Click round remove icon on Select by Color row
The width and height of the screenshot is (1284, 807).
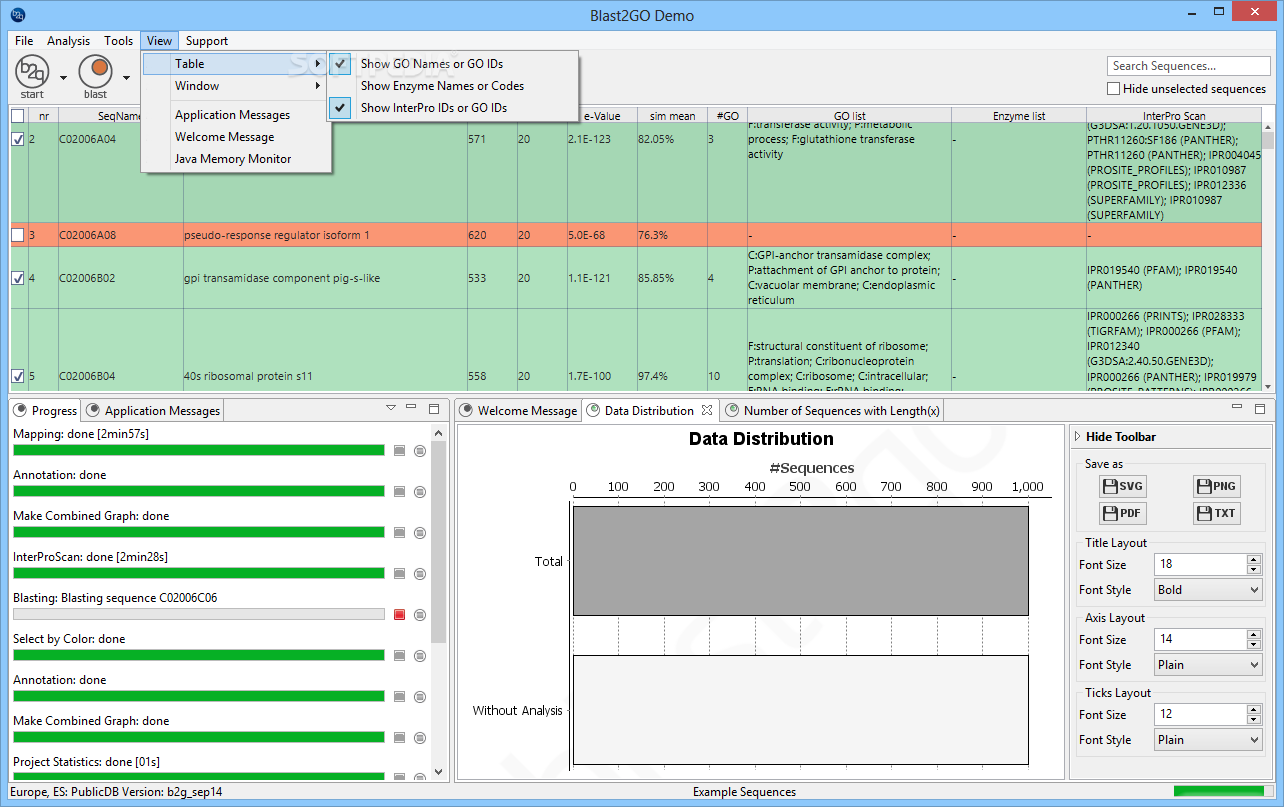420,655
